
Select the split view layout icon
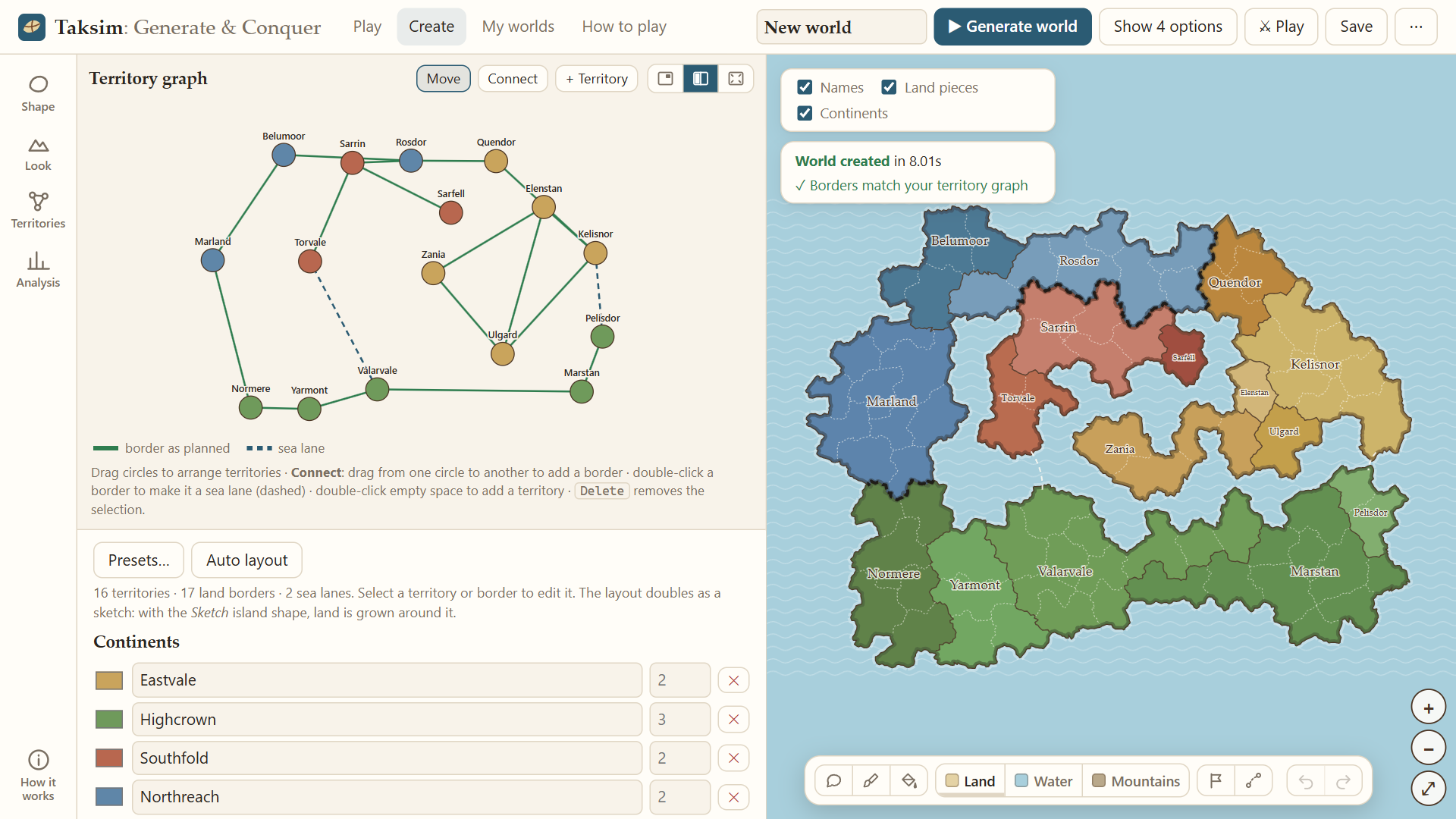[x=701, y=79]
